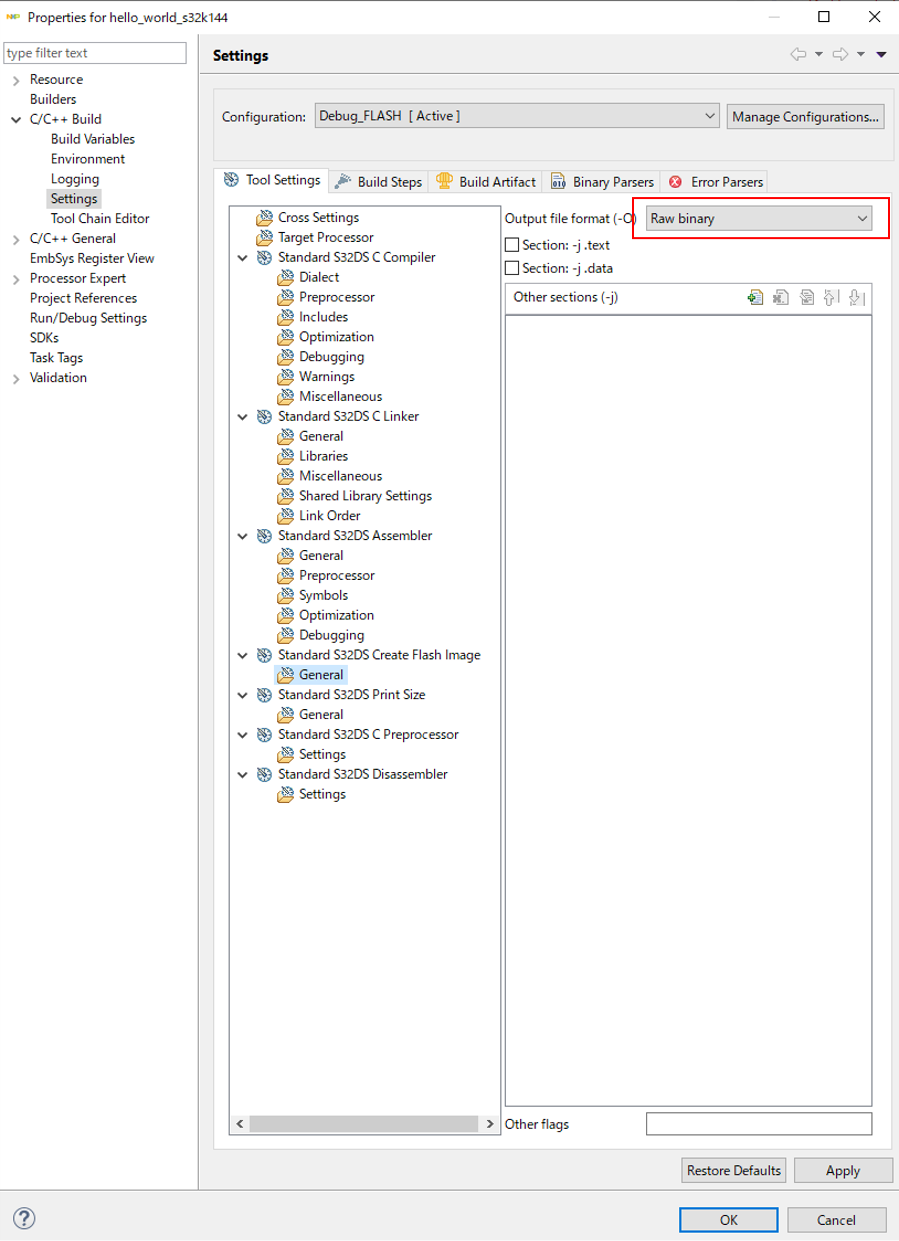Switch to the Build Artifact tab
The image size is (899, 1241).
[486, 182]
